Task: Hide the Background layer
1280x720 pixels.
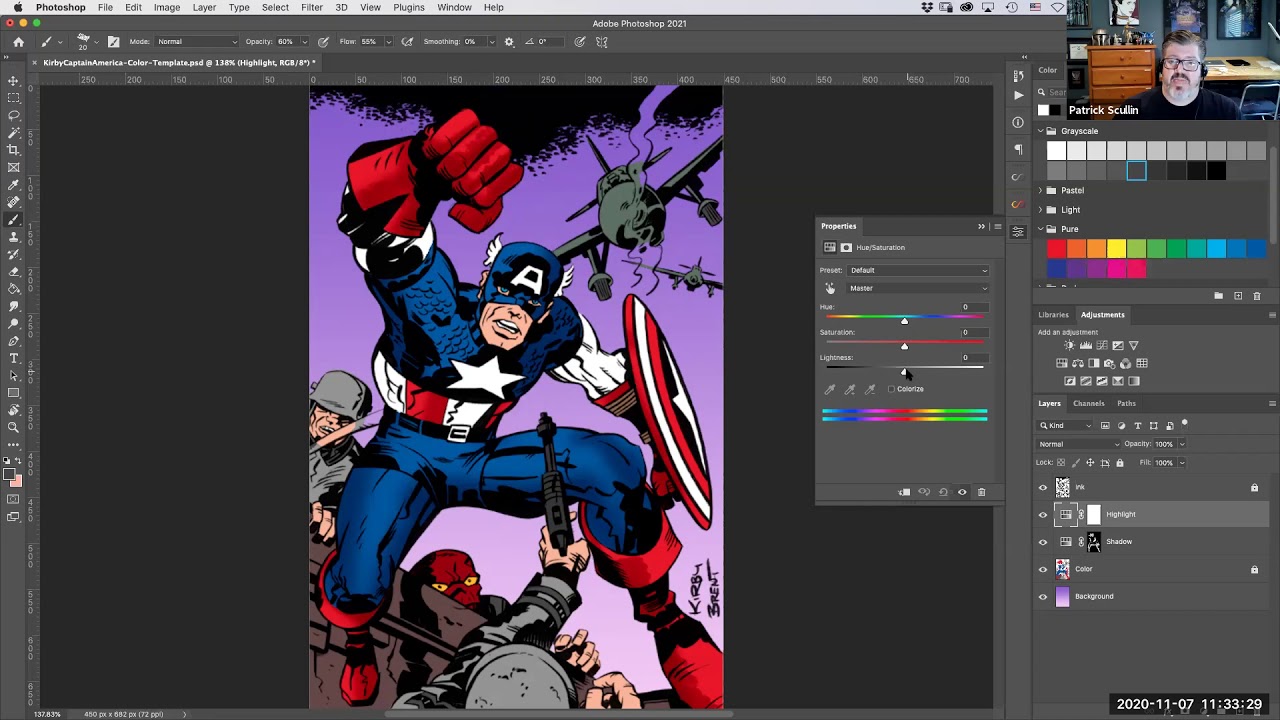Action: 1043,597
